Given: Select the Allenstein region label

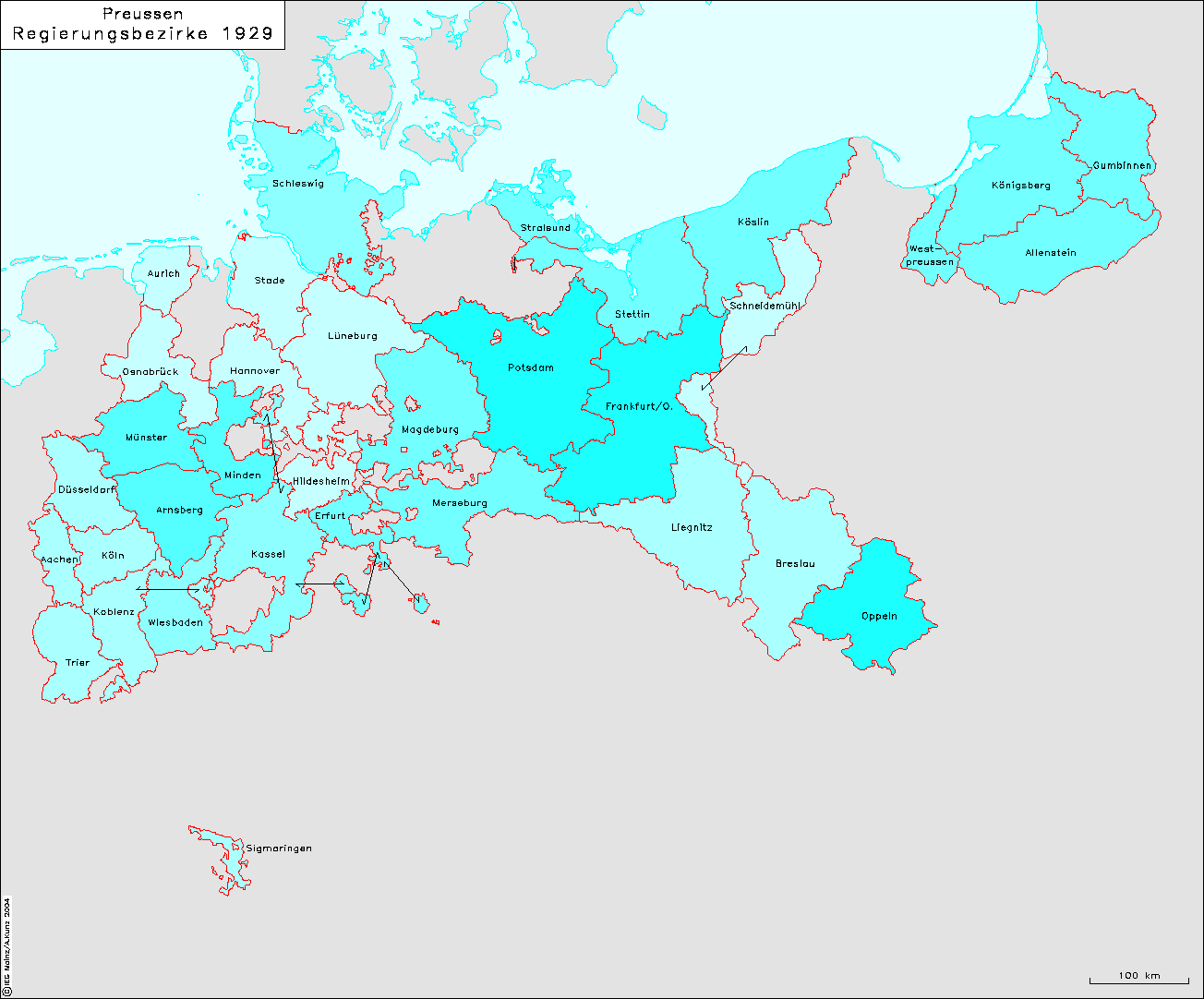Looking at the screenshot, I should click(1051, 253).
